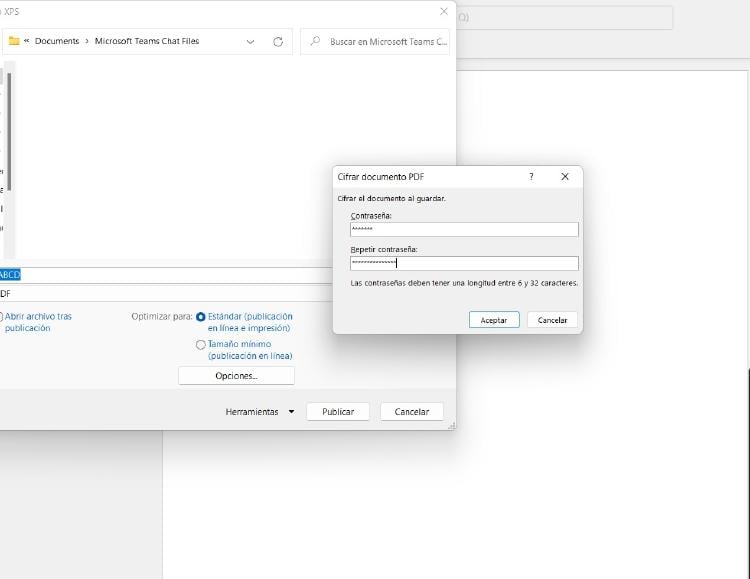Click the Opciones... button
Image resolution: width=750 pixels, height=579 pixels.
236,376
